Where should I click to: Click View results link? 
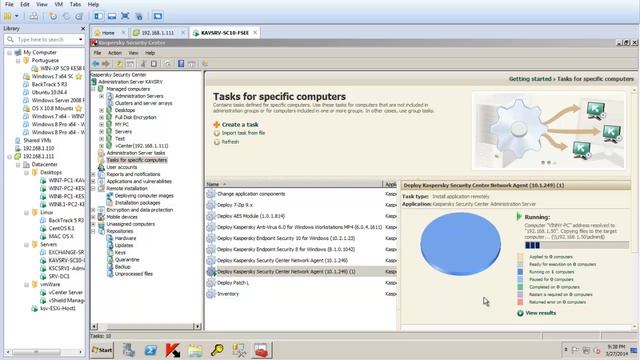(540, 313)
